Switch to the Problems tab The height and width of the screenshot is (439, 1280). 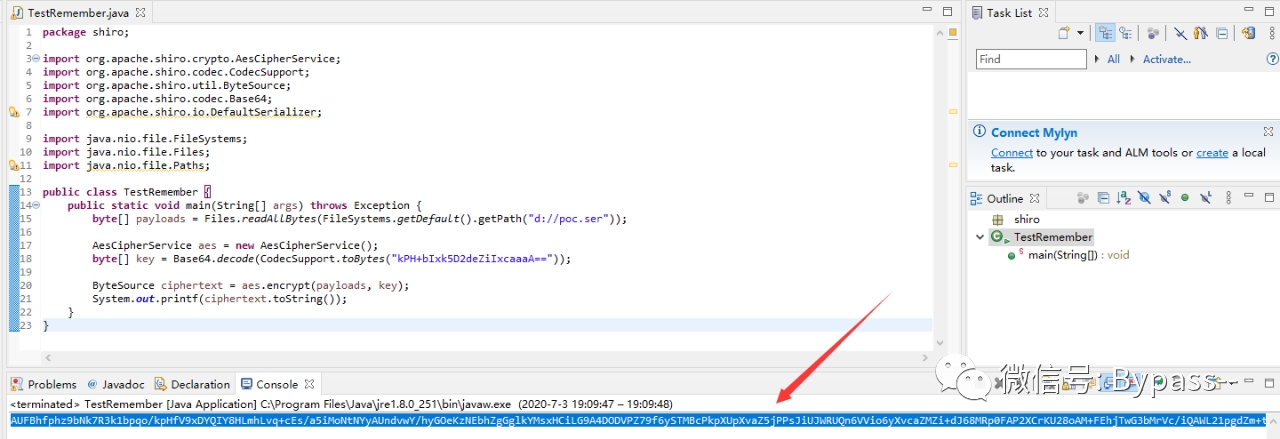click(44, 384)
